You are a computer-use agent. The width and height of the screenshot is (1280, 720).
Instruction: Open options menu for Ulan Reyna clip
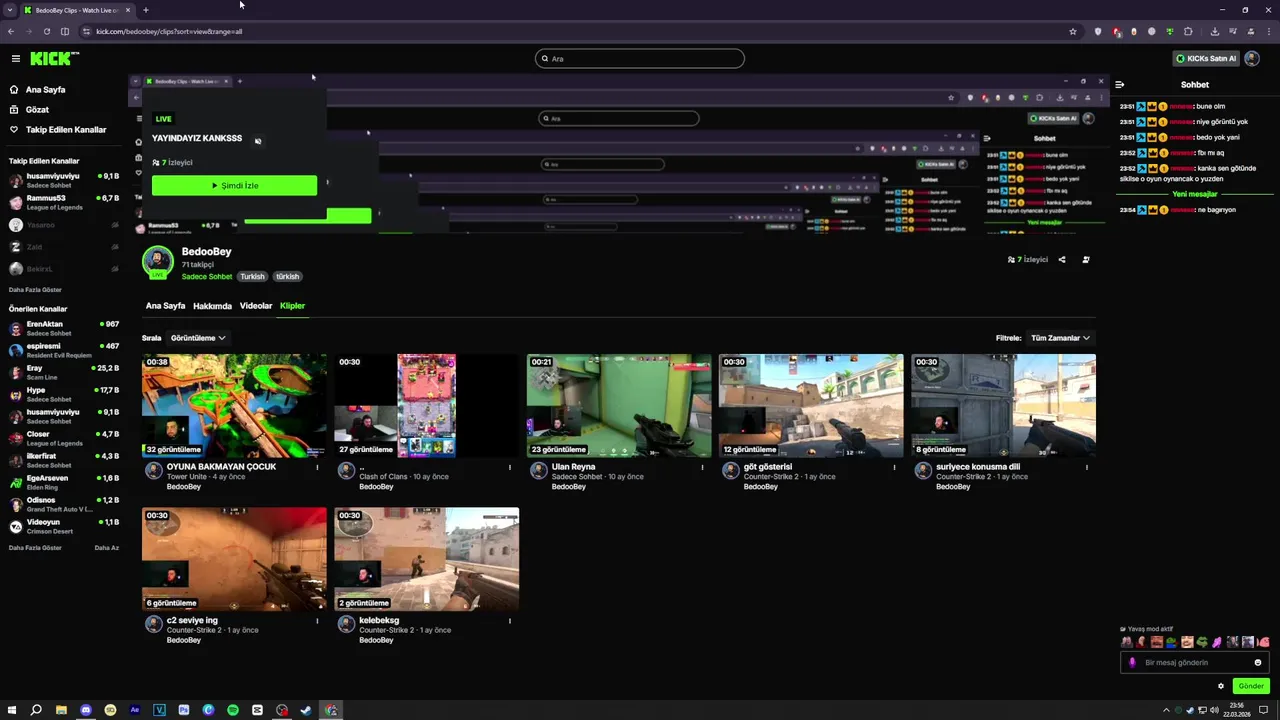click(702, 467)
